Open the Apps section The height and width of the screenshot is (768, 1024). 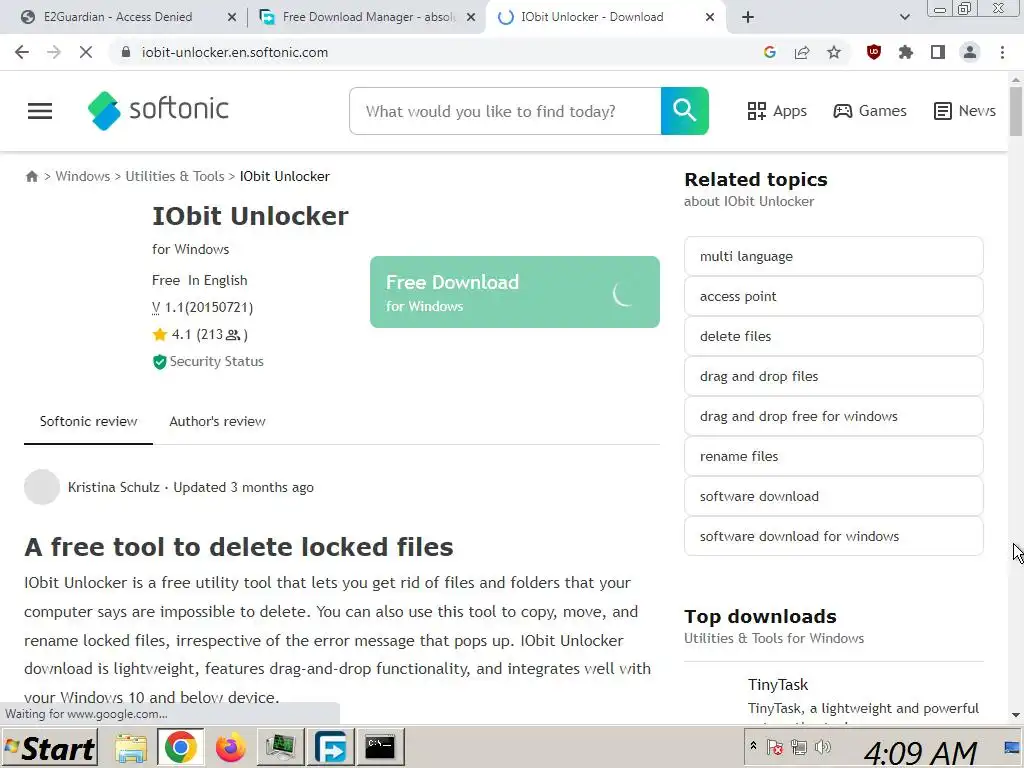[777, 111]
